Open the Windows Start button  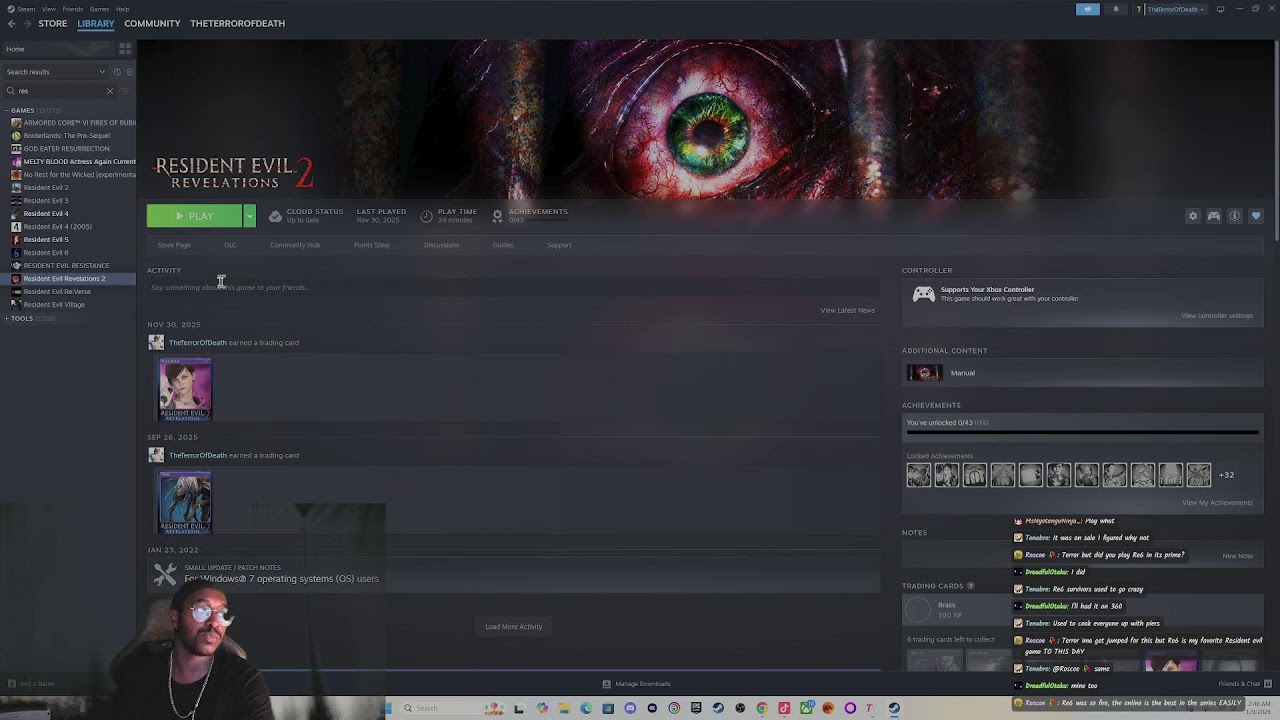point(387,708)
